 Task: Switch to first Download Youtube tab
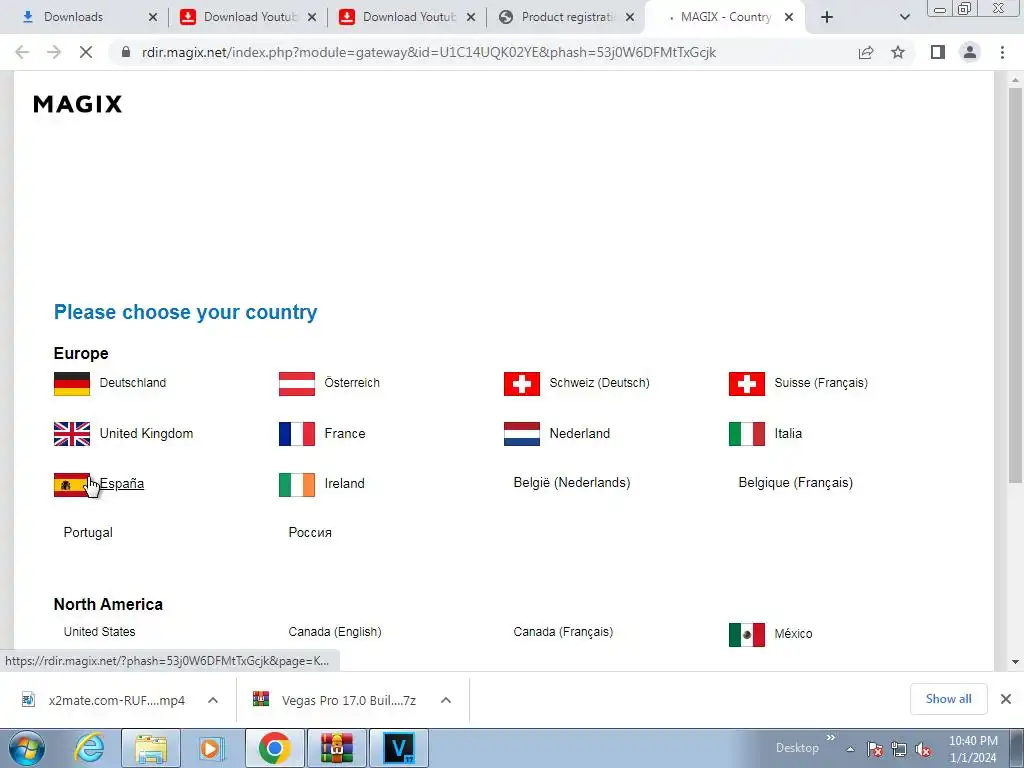click(x=248, y=17)
